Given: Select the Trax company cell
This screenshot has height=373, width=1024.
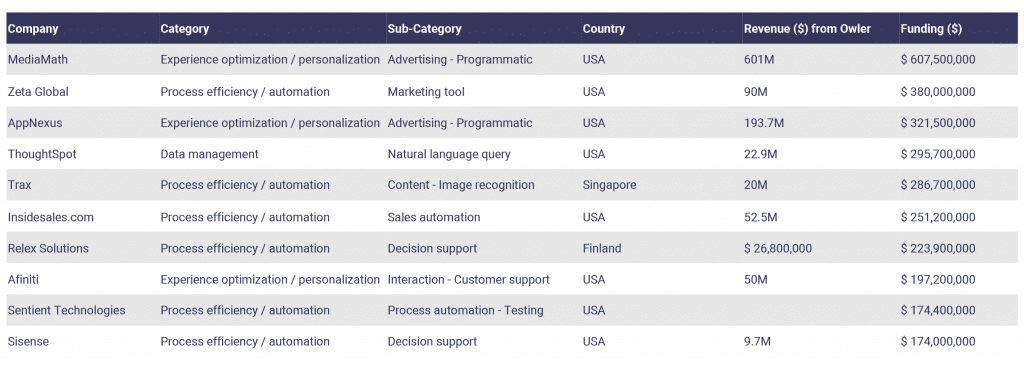Looking at the screenshot, I should [20, 185].
